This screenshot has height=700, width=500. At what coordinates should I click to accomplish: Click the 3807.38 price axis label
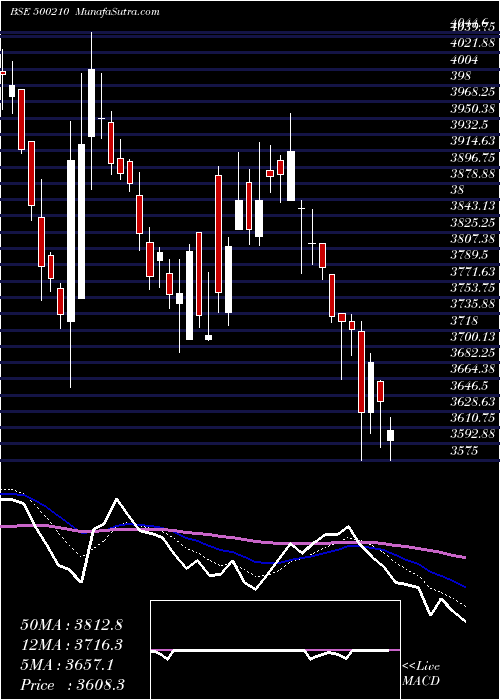473,239
